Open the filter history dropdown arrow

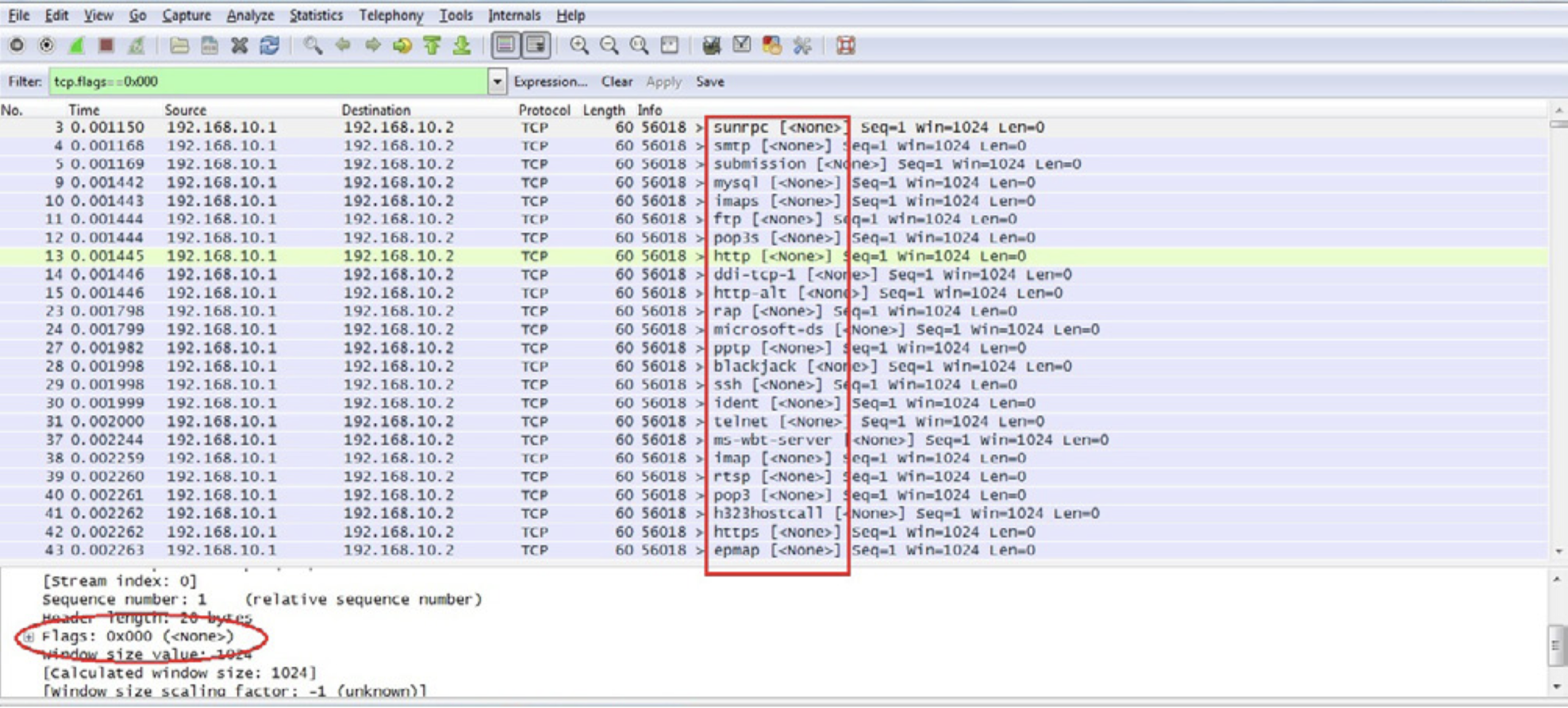tap(497, 81)
